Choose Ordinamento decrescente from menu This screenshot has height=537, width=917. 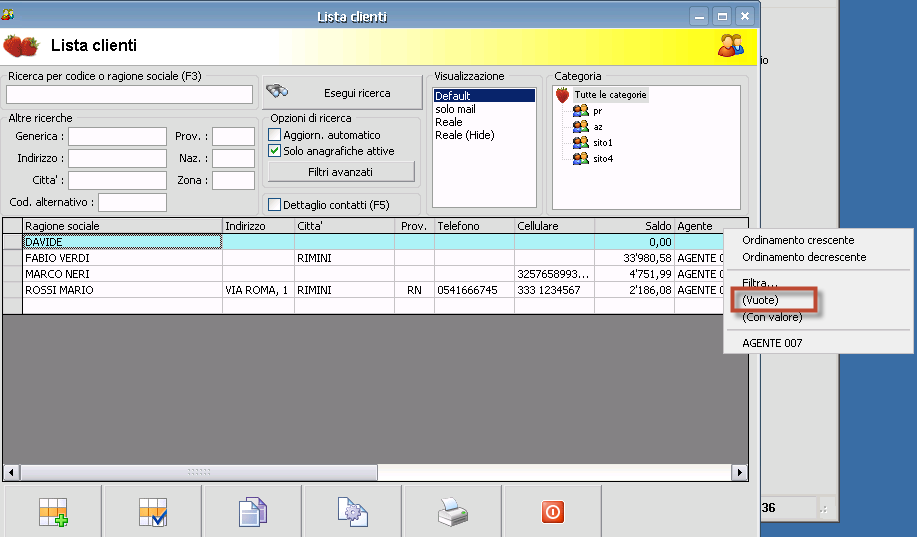click(804, 257)
